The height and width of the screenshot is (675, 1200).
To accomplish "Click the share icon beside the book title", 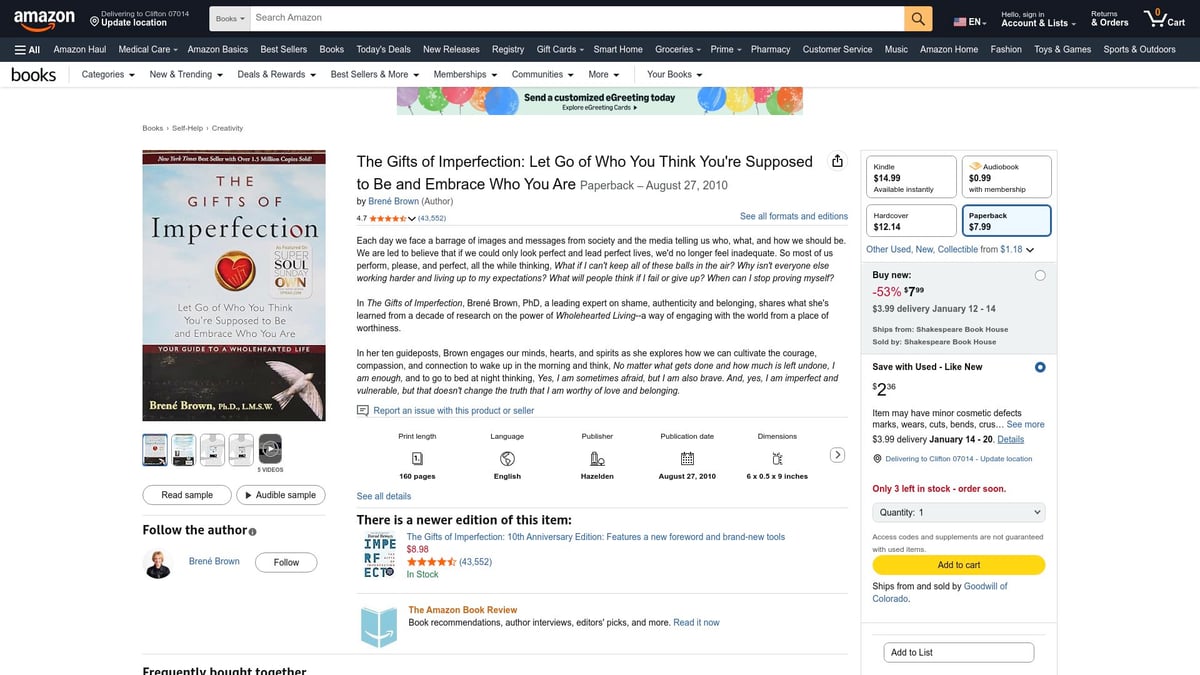I will (x=837, y=160).
